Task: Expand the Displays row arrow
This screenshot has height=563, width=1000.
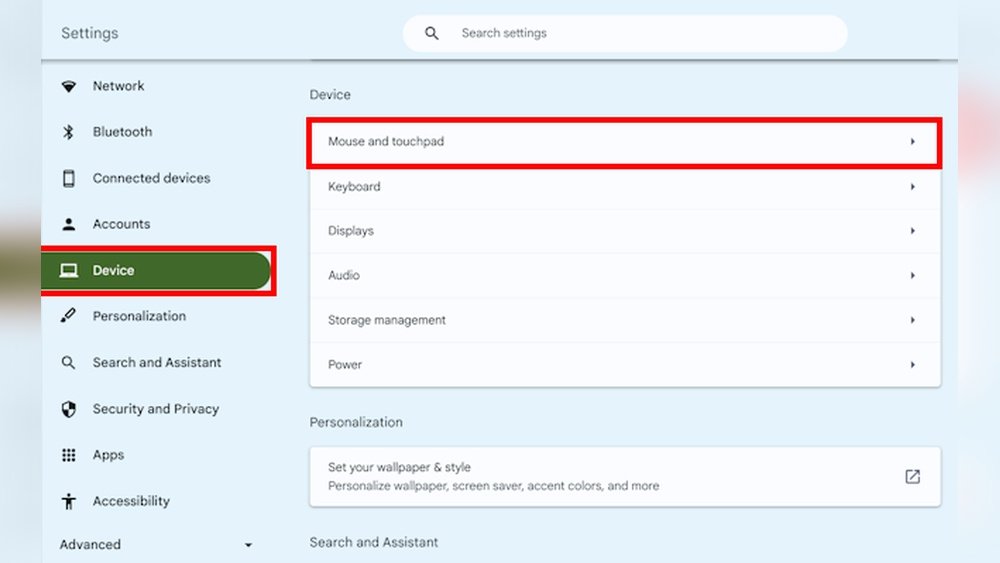Action: click(912, 231)
